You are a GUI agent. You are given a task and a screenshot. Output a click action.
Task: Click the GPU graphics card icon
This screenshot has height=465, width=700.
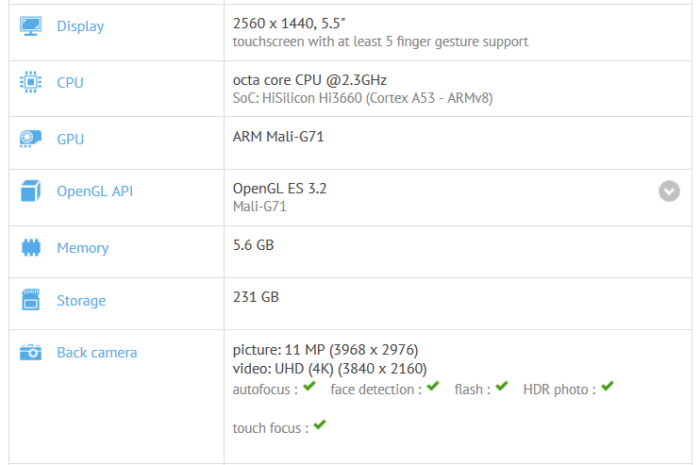30,139
